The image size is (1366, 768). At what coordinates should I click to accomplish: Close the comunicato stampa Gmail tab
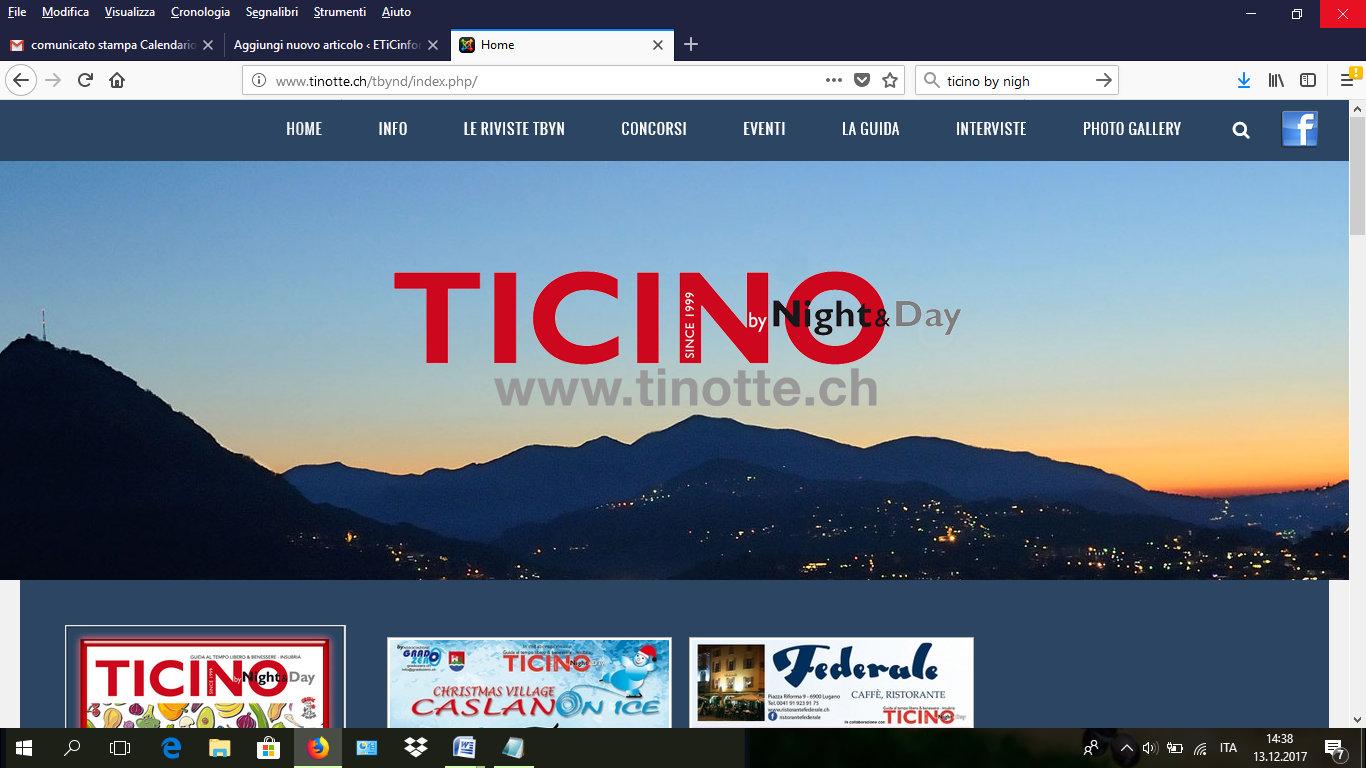(208, 45)
